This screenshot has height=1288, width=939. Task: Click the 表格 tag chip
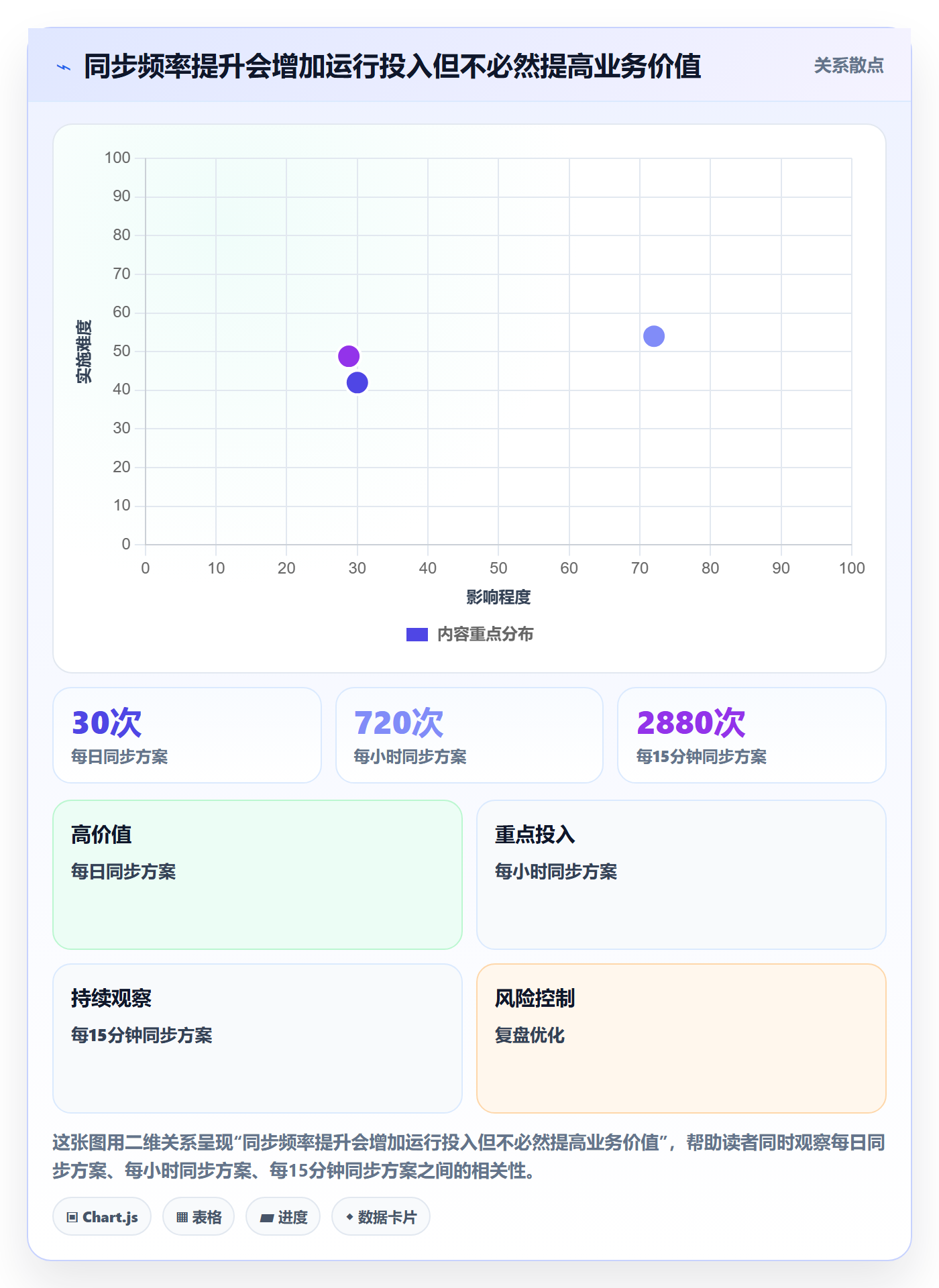tap(199, 1217)
